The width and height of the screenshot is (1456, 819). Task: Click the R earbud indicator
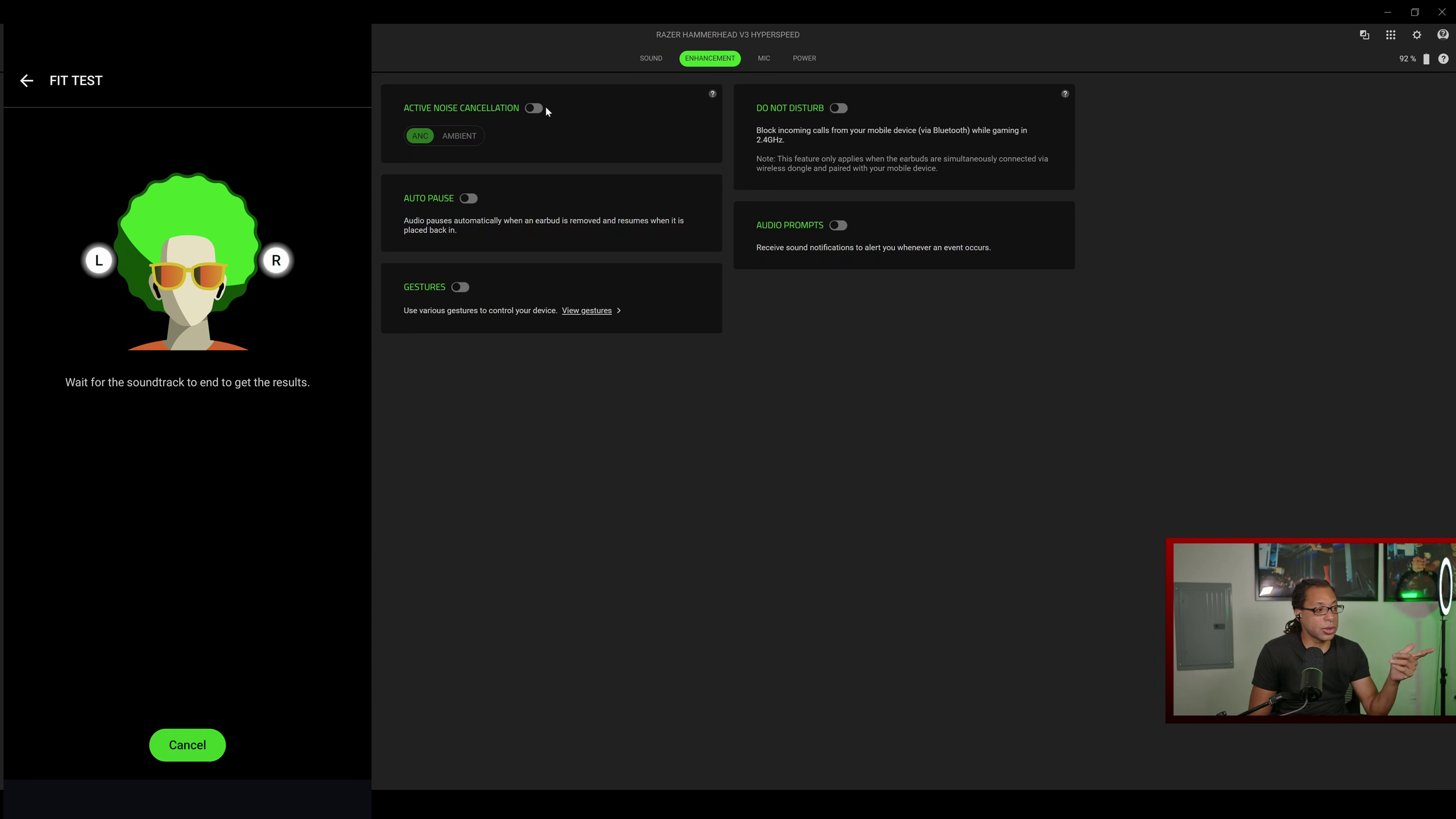point(276,260)
